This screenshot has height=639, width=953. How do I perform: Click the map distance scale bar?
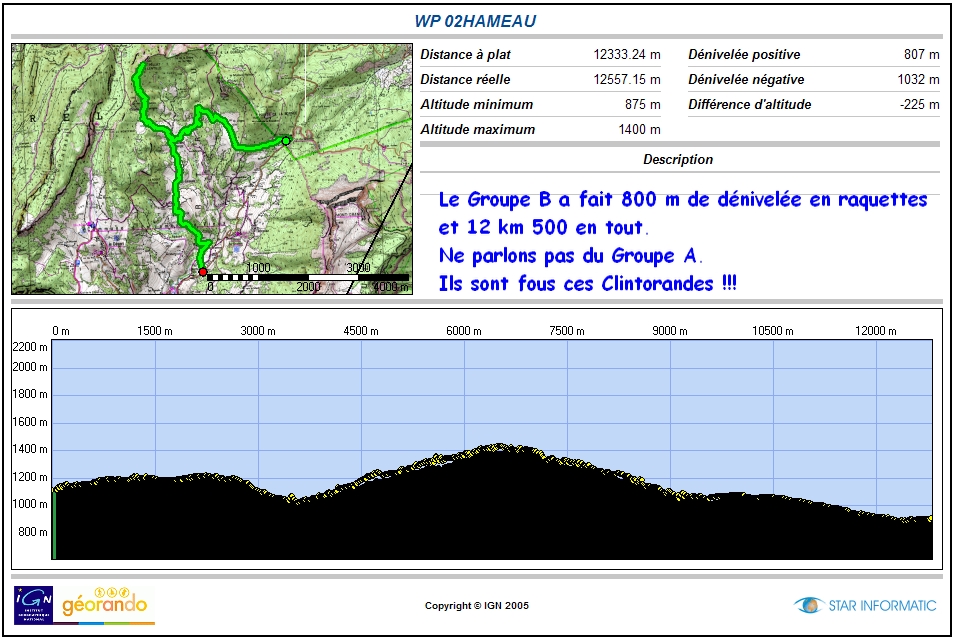(x=307, y=276)
